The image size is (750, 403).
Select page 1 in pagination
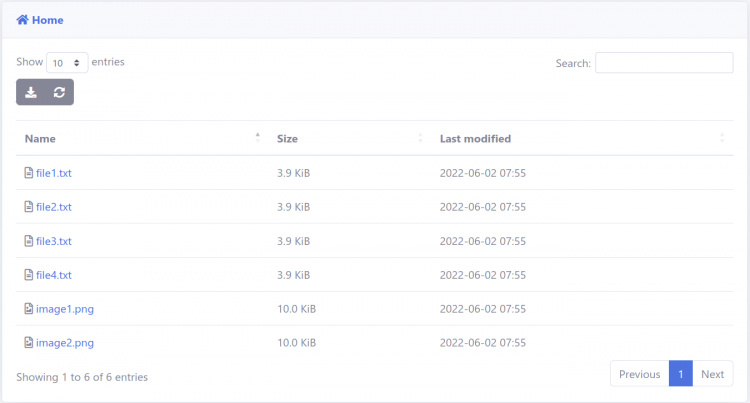click(x=680, y=374)
